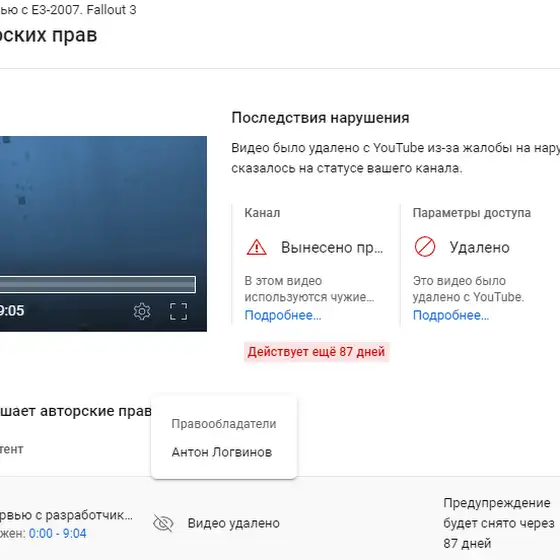Jump to 9:04 timestamp link
Image resolution: width=560 pixels, height=560 pixels.
click(x=75, y=533)
